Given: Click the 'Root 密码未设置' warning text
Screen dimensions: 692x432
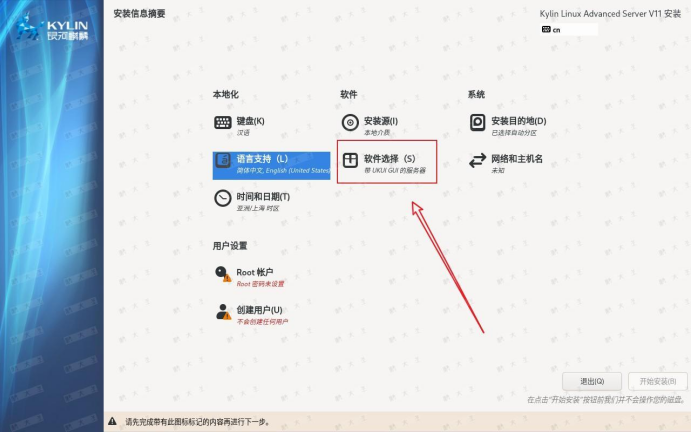Looking at the screenshot, I should pyautogui.click(x=260, y=284).
